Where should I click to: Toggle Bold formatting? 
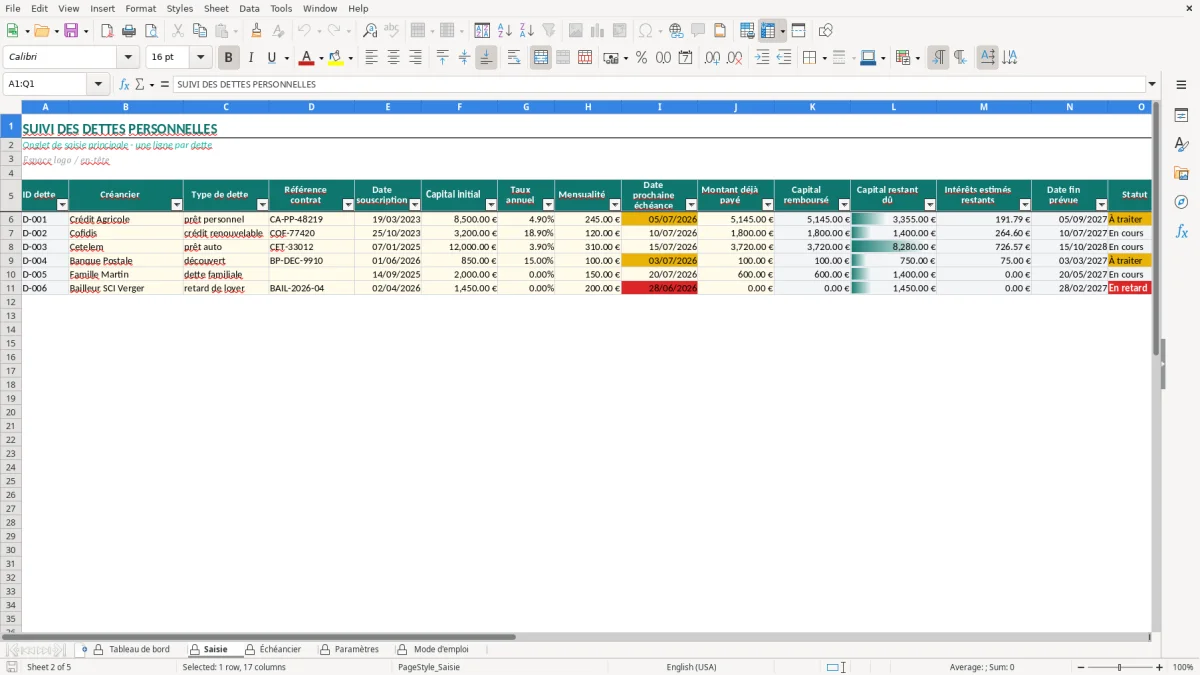coord(228,58)
